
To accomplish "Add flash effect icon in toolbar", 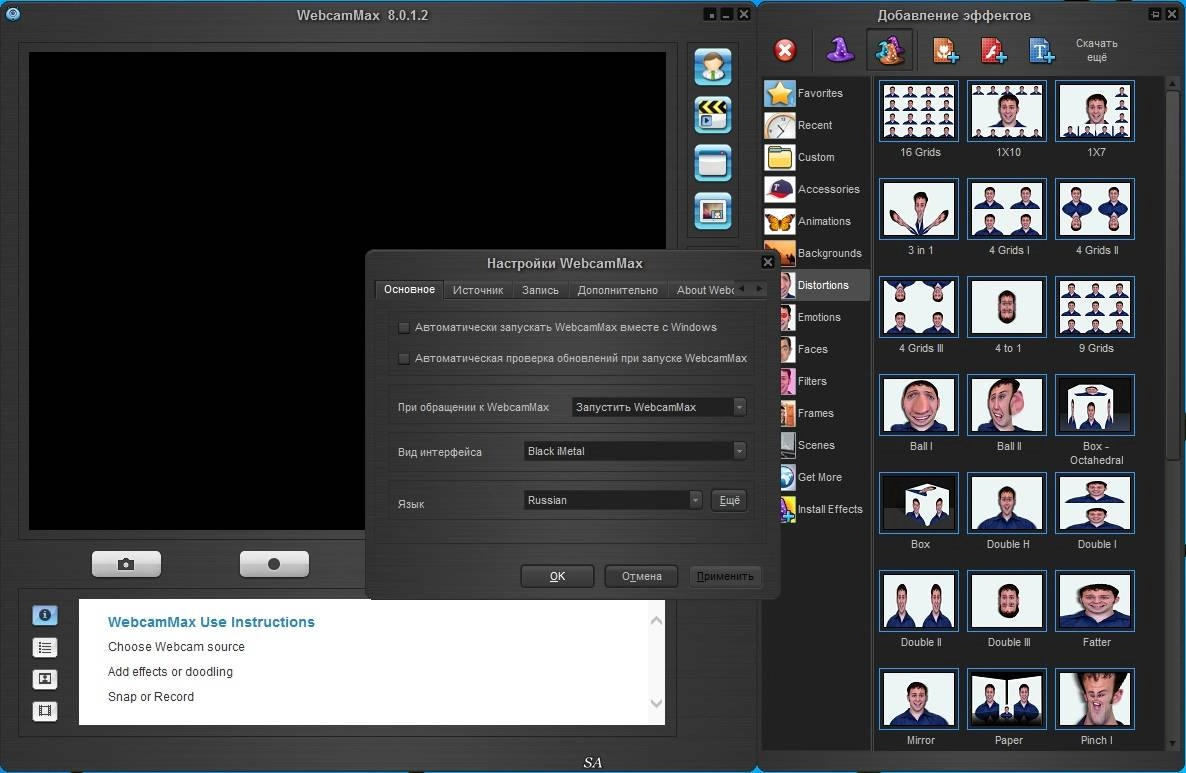I will (993, 51).
